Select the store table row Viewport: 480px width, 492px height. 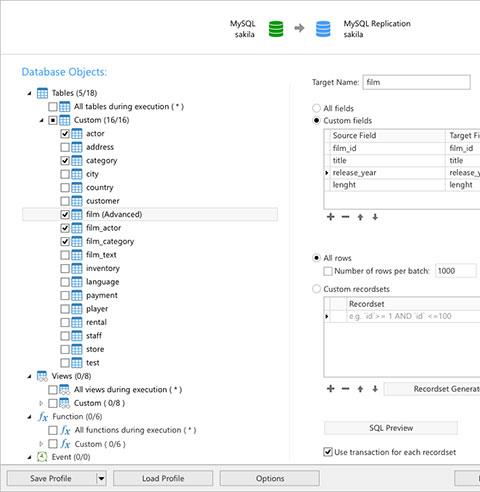[x=150, y=349]
